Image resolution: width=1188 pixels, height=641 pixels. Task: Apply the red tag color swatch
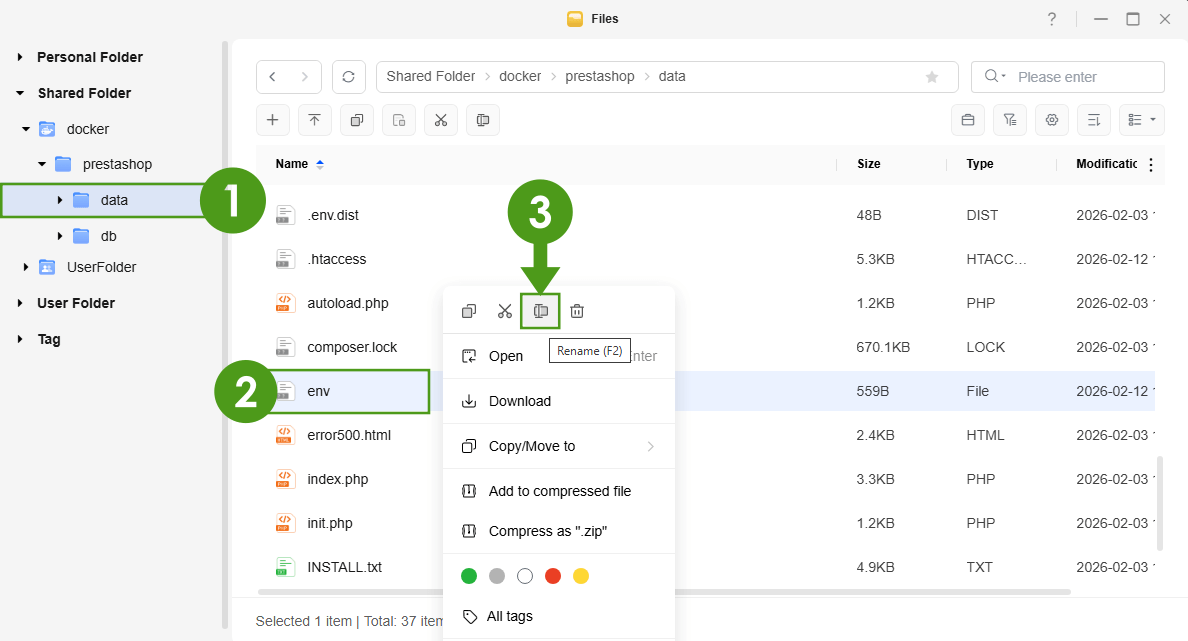pyautogui.click(x=552, y=576)
